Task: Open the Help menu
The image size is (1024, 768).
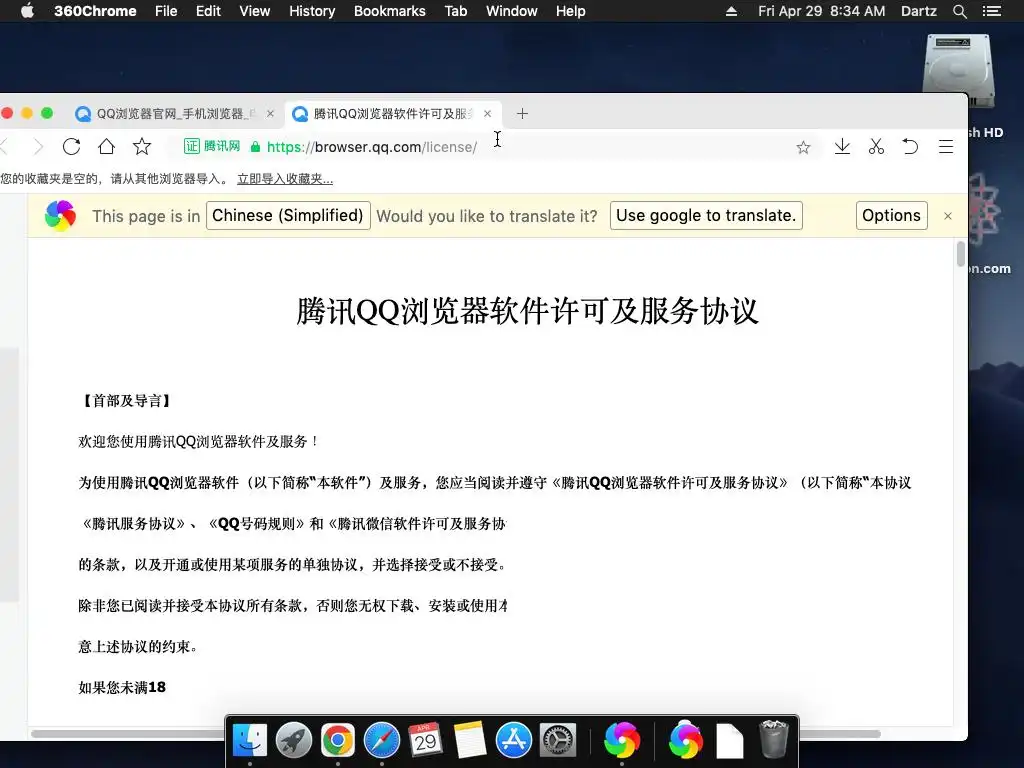Action: click(571, 11)
